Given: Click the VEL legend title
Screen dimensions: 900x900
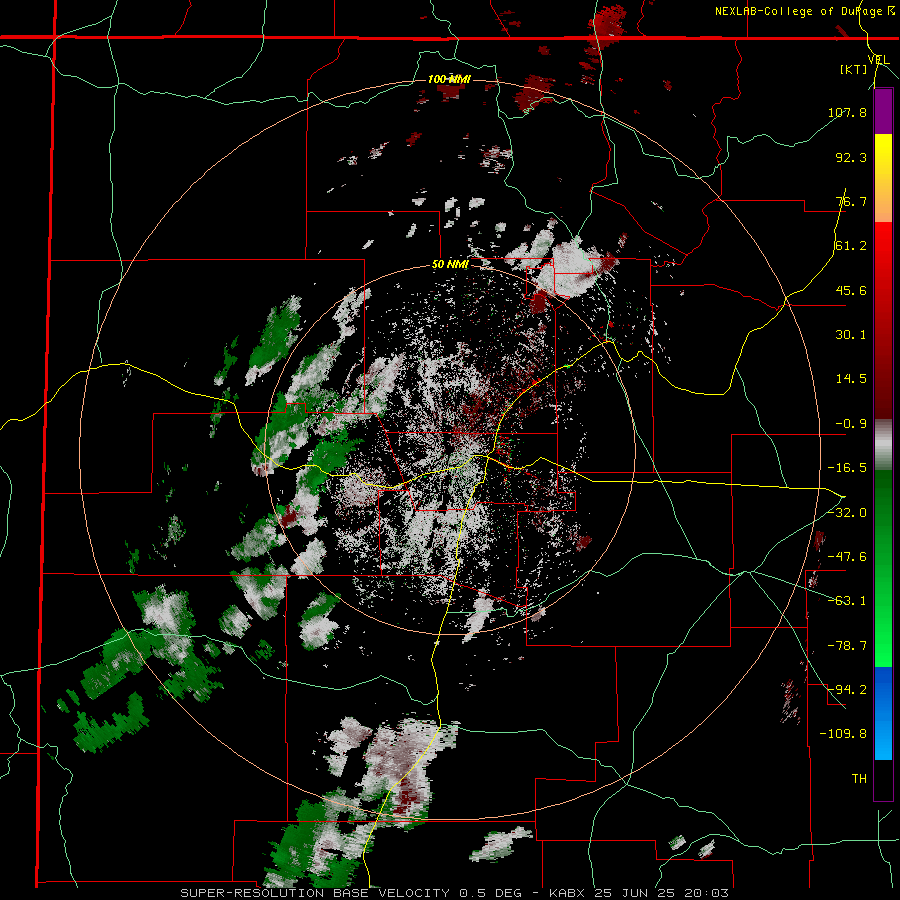Looking at the screenshot, I should click(x=878, y=59).
